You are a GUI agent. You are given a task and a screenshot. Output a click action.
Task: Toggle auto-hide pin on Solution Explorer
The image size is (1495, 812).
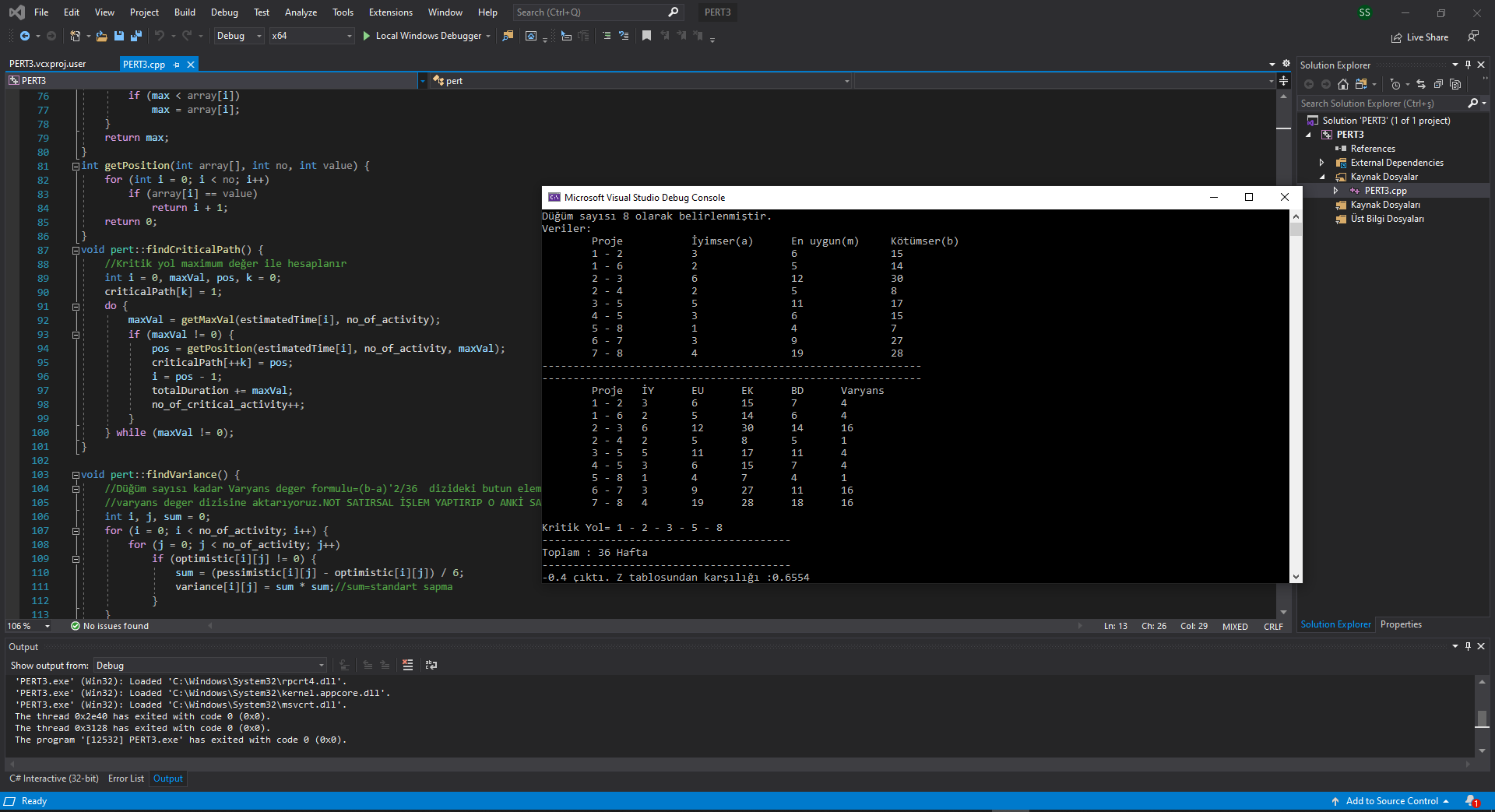tap(1468, 65)
